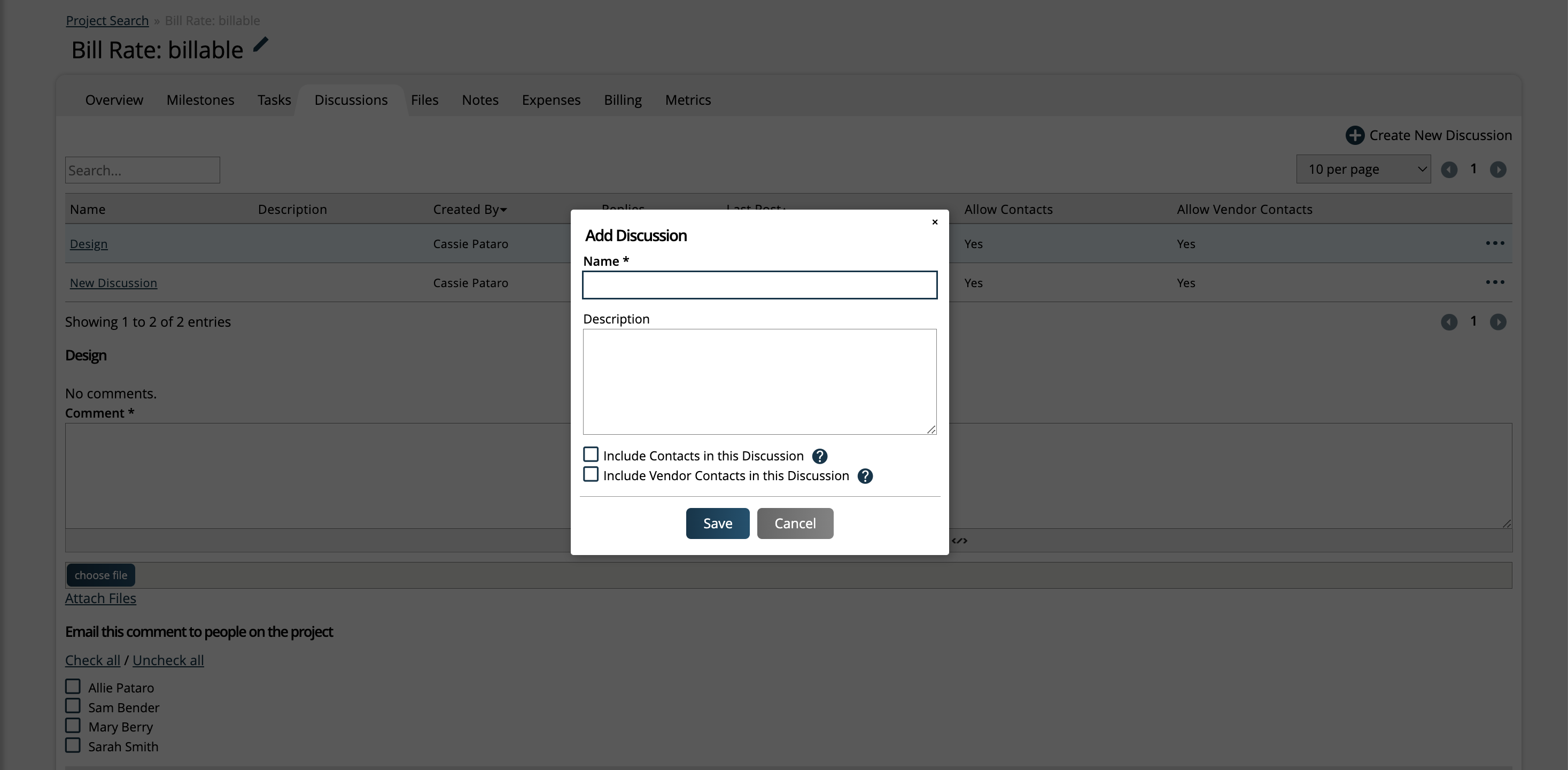Open the Discussions tab
This screenshot has width=1568, height=770.
pyautogui.click(x=351, y=100)
